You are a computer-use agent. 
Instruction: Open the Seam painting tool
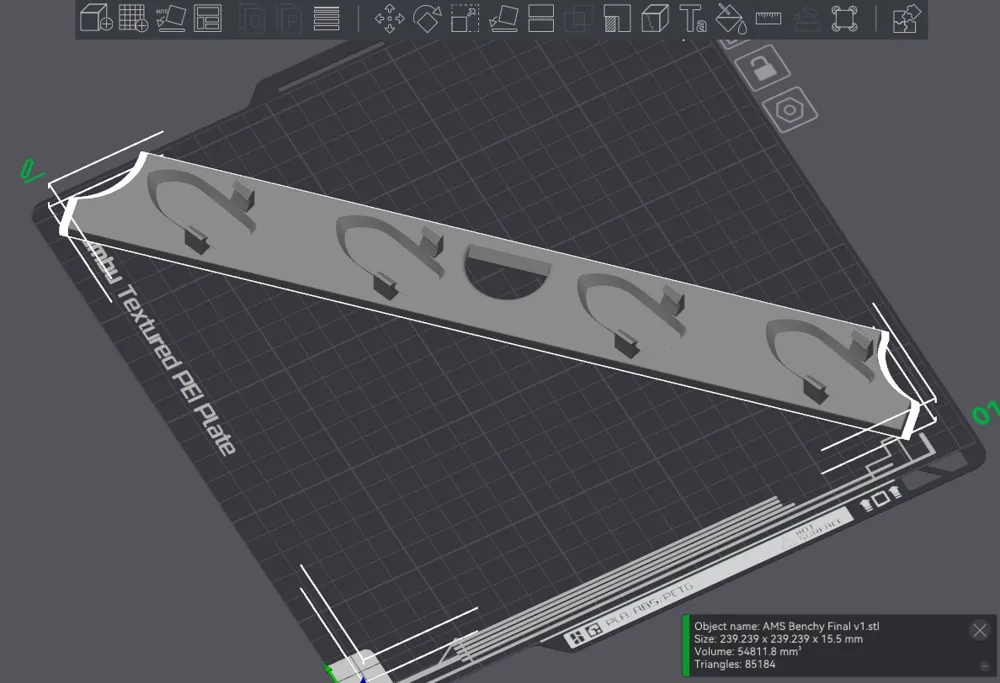655,18
